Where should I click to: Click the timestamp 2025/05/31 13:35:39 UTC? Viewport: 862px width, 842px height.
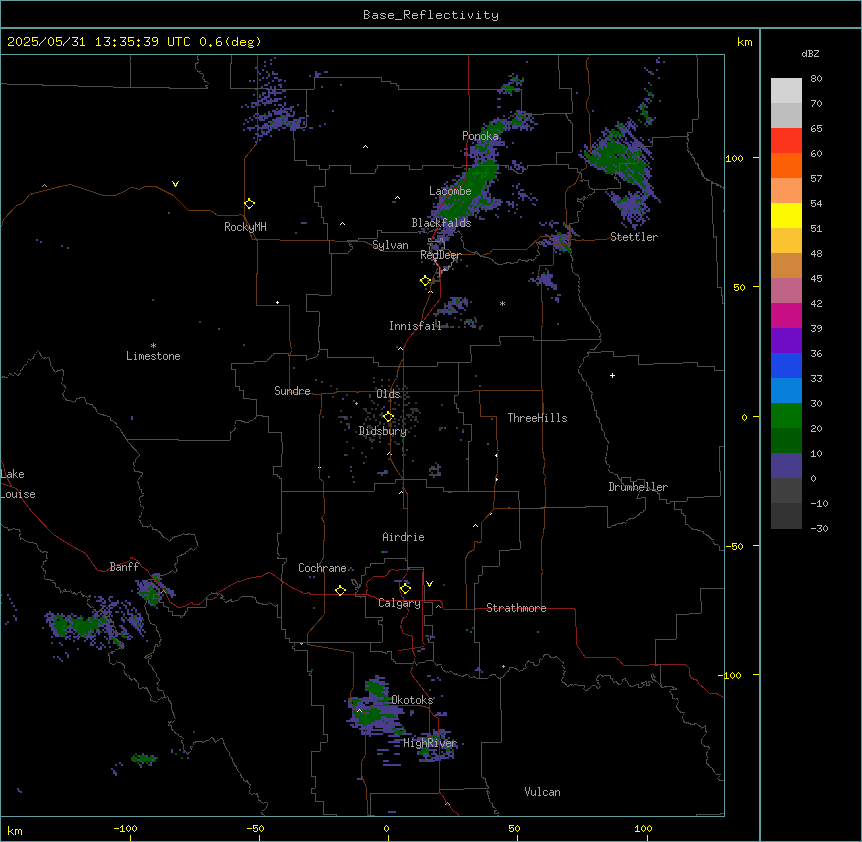pos(98,42)
